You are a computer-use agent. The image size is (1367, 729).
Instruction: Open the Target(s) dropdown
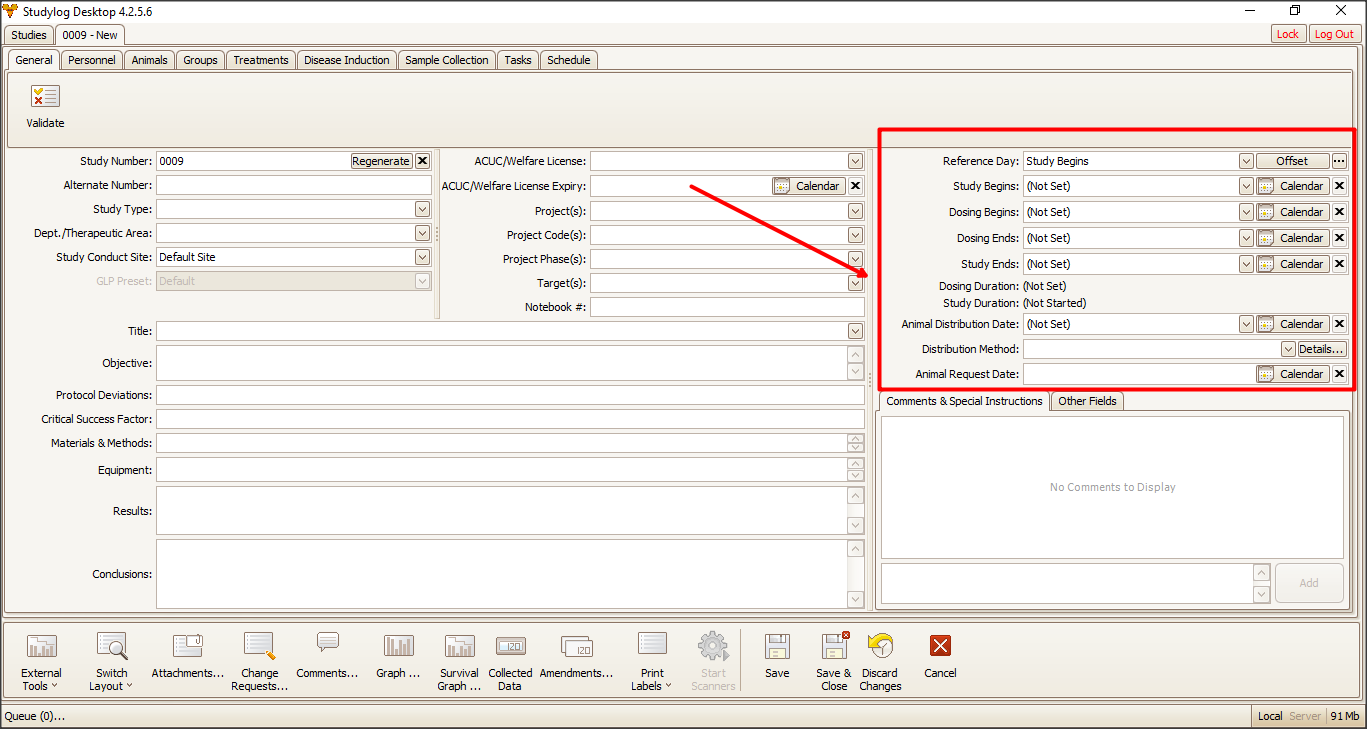click(855, 283)
